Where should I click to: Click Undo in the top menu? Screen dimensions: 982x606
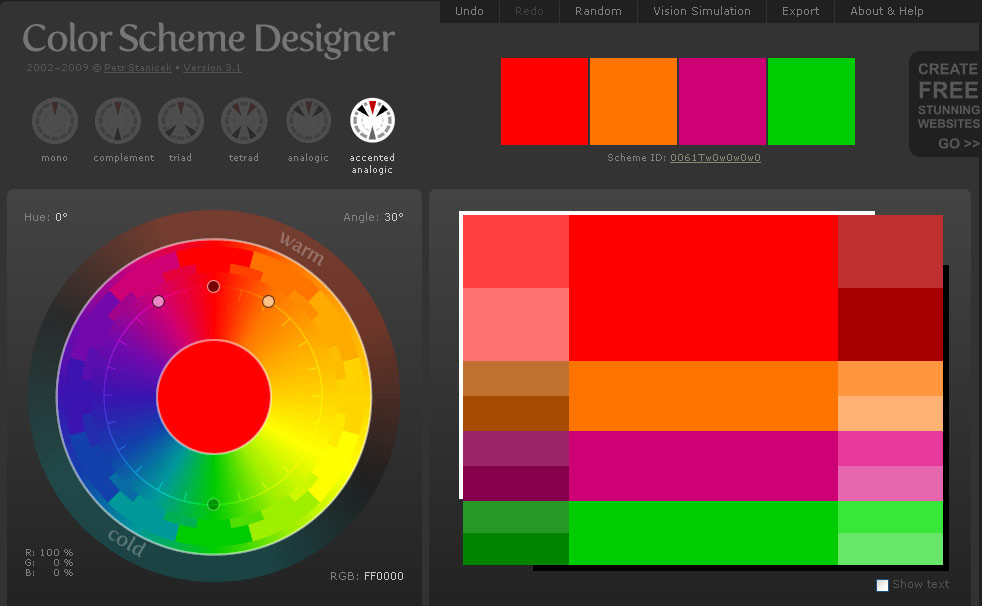tap(468, 11)
